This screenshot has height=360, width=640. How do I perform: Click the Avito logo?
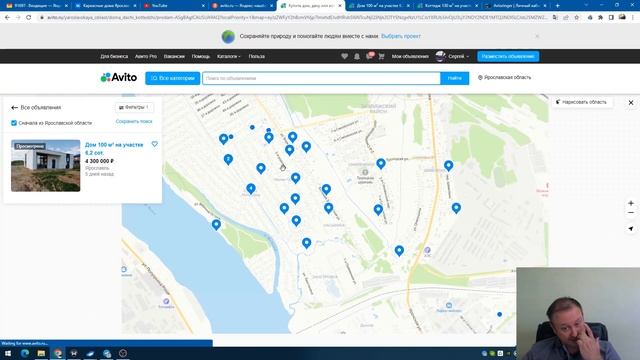click(x=119, y=78)
